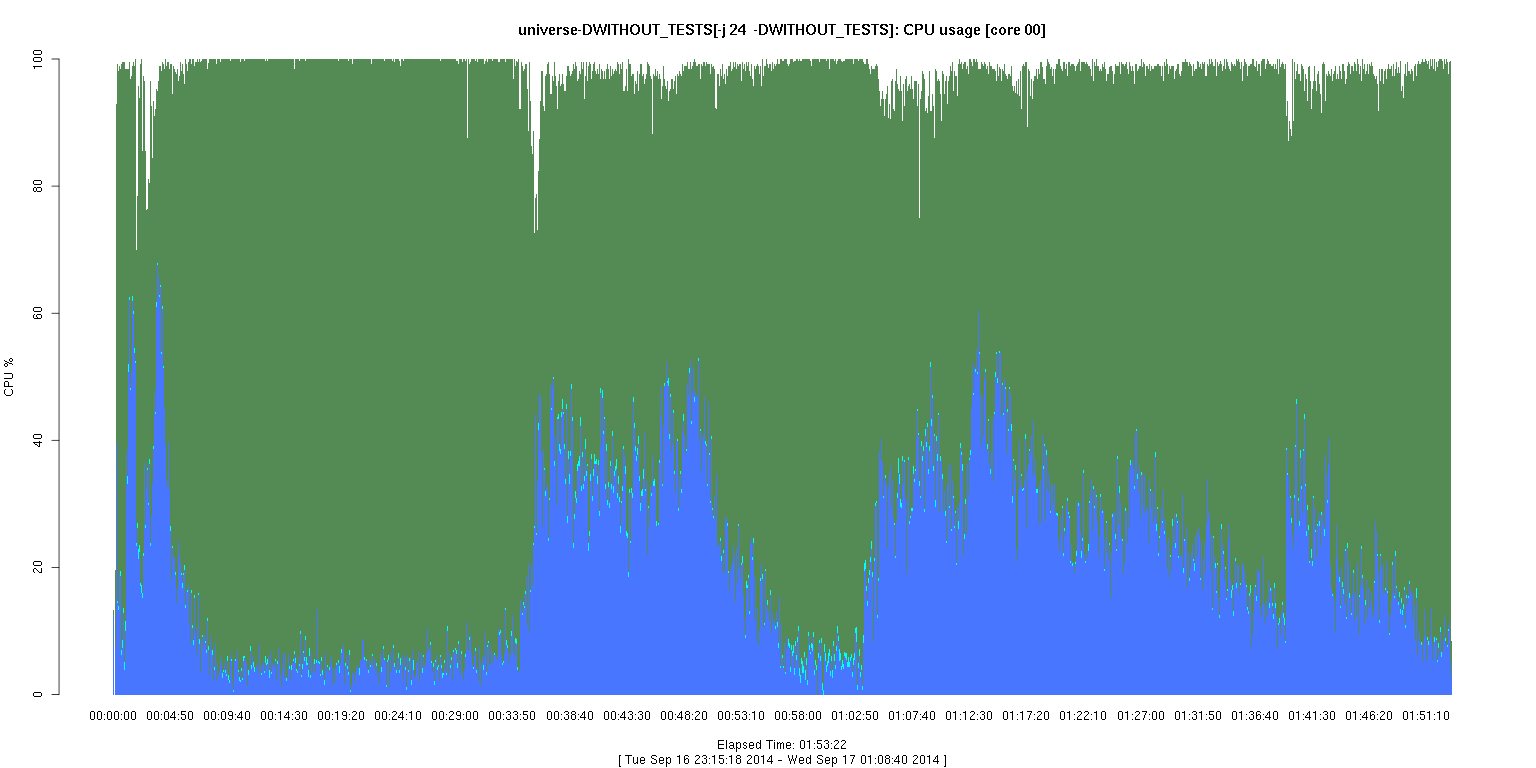Image resolution: width=1536 pixels, height=768 pixels.
Task: Click the y-axis value 100
Action: (x=39, y=59)
